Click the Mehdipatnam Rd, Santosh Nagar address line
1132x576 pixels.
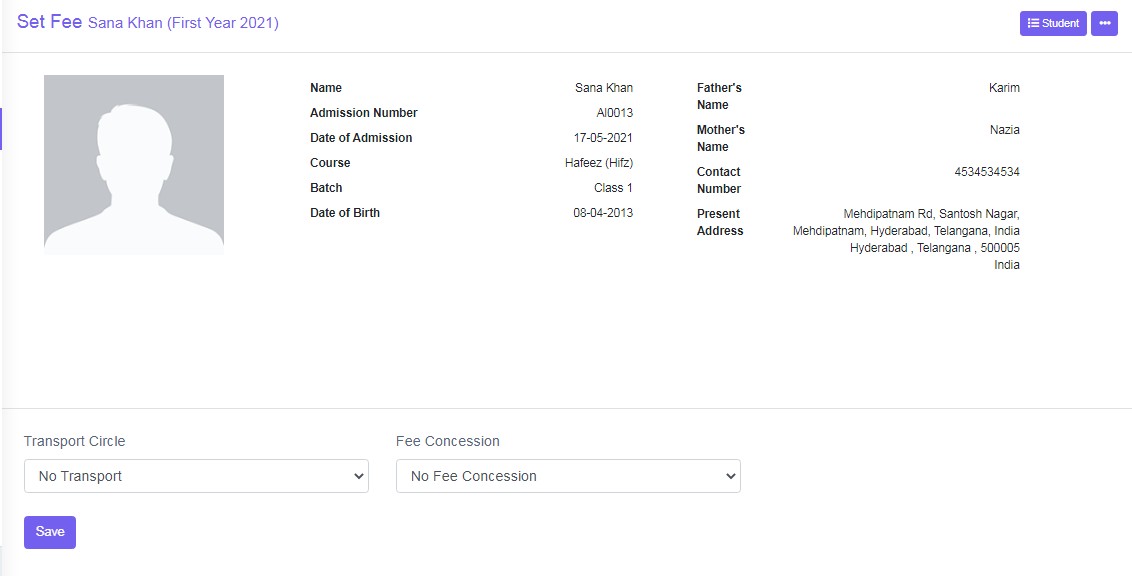931,214
